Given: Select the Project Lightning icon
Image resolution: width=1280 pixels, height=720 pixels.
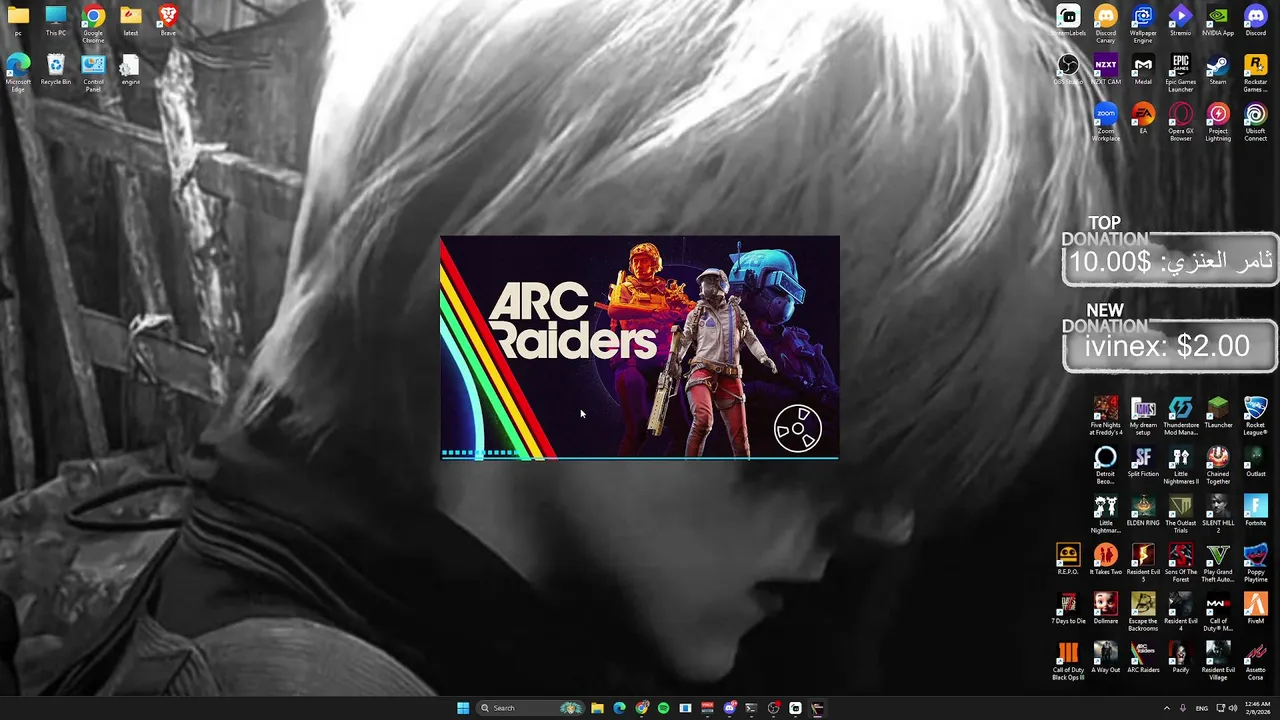Looking at the screenshot, I should point(1218,123).
